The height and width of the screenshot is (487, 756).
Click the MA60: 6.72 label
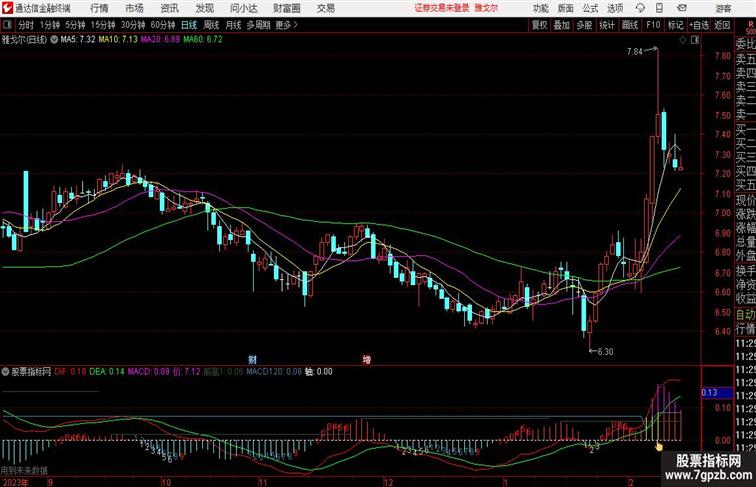(x=203, y=40)
